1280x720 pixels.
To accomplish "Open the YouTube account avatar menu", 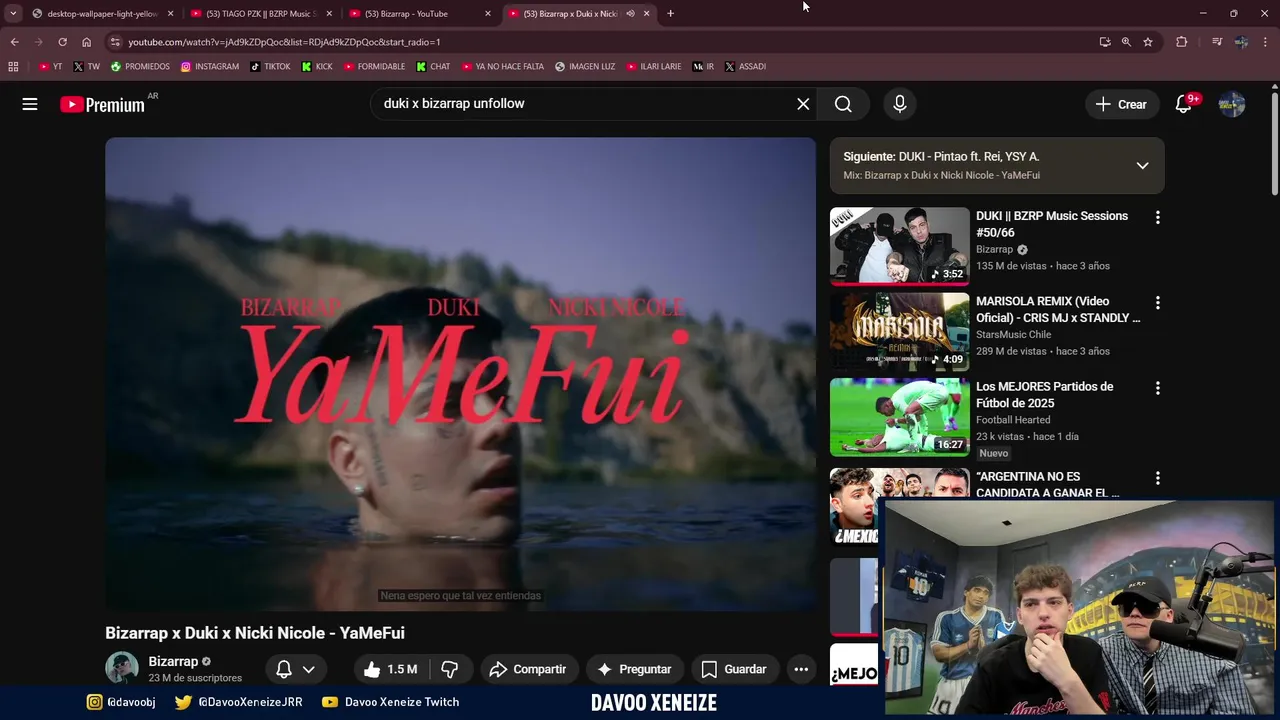I will (x=1232, y=104).
